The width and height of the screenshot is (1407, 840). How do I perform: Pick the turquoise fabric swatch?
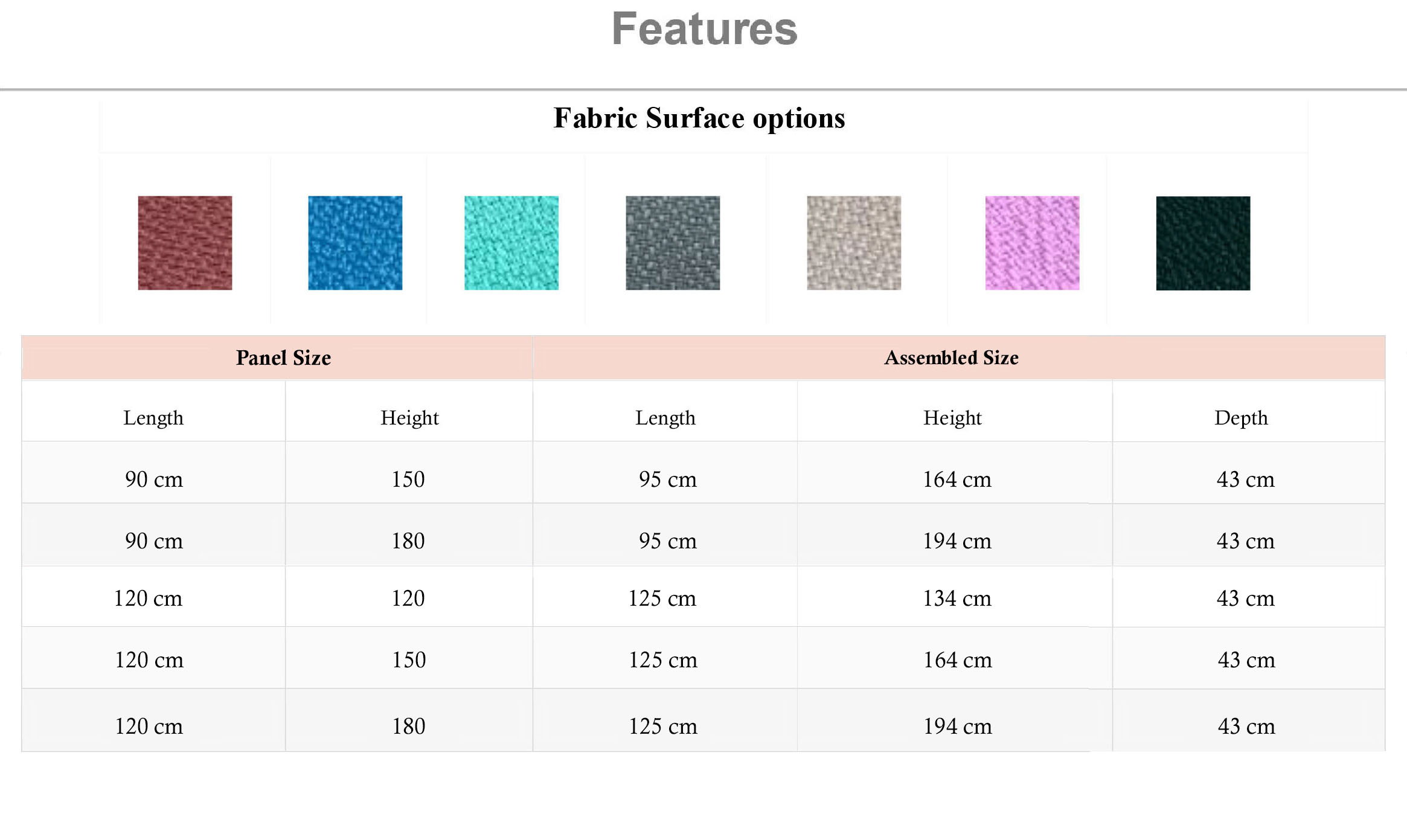click(511, 243)
